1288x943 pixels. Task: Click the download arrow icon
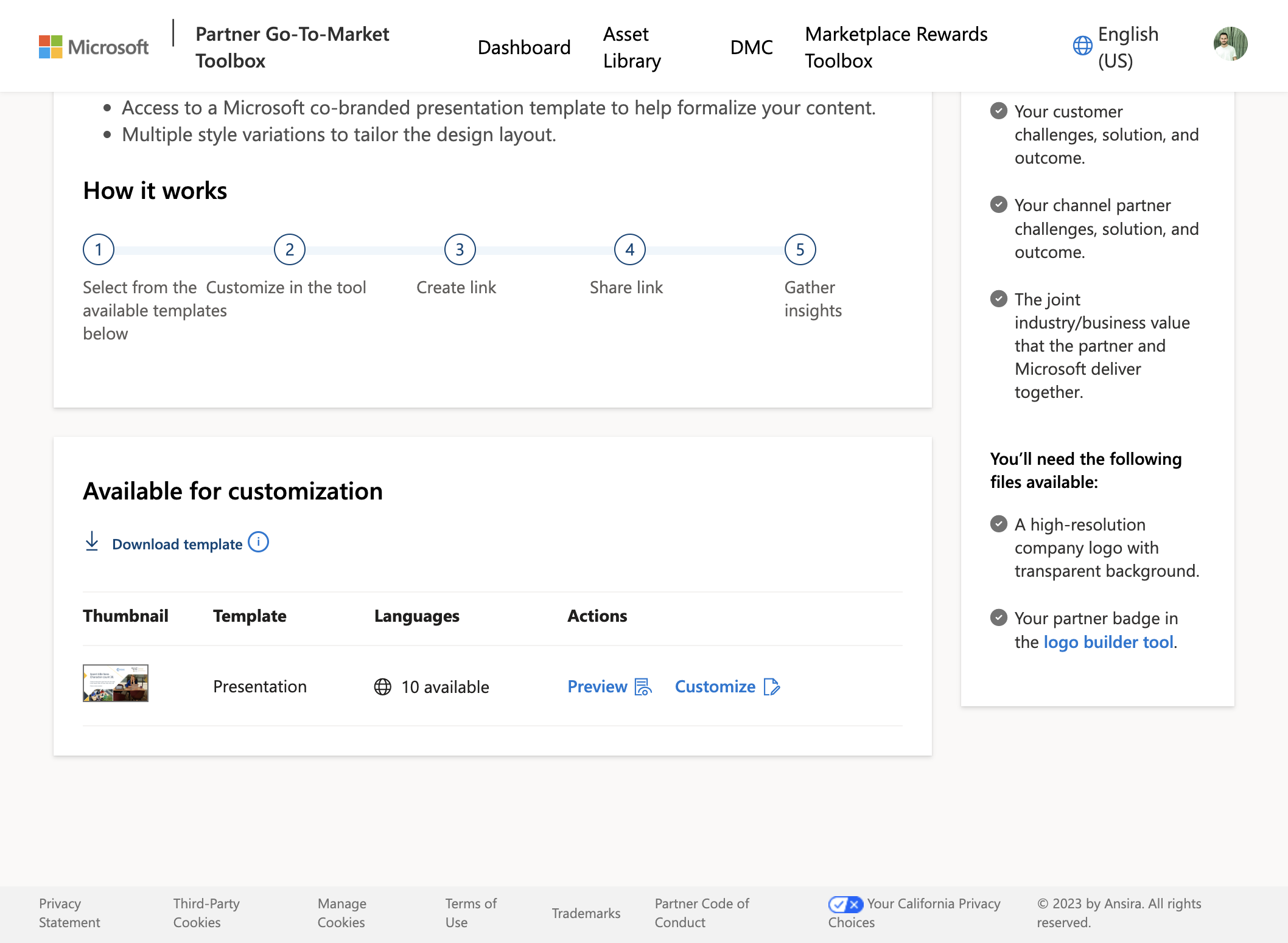(92, 541)
